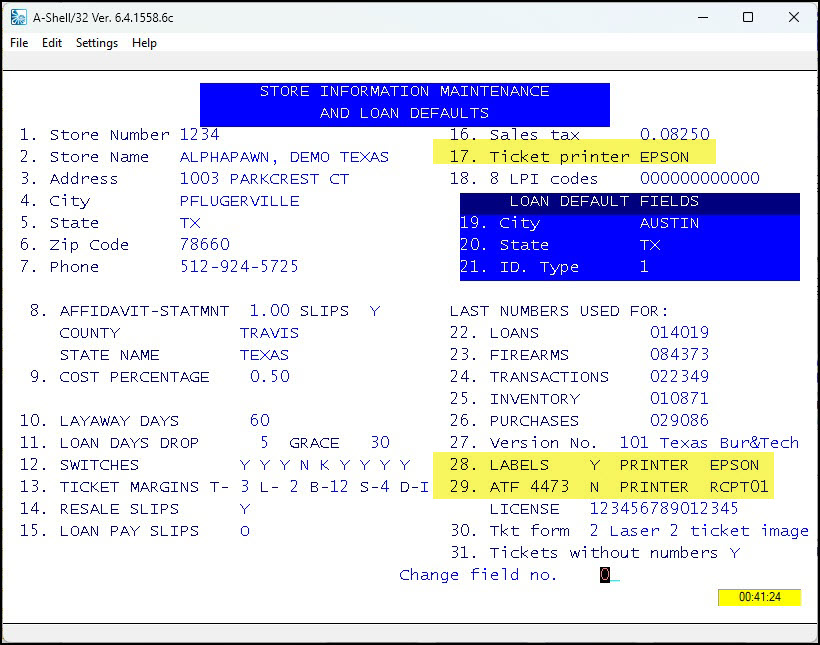
Task: Click the RESALE SLIPS Y value
Action: (245, 509)
